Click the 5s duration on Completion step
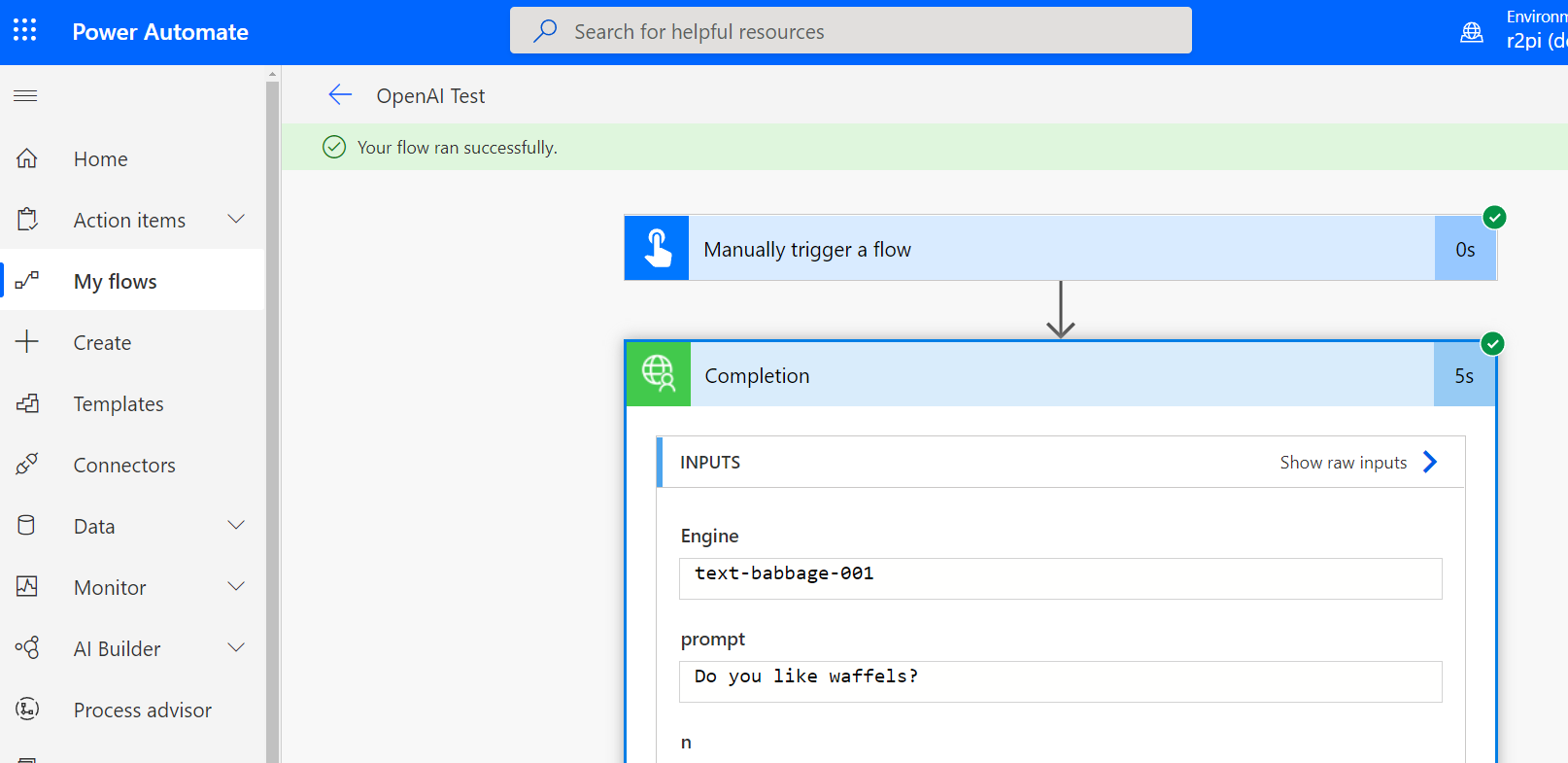Image resolution: width=1568 pixels, height=763 pixels. tap(1464, 376)
